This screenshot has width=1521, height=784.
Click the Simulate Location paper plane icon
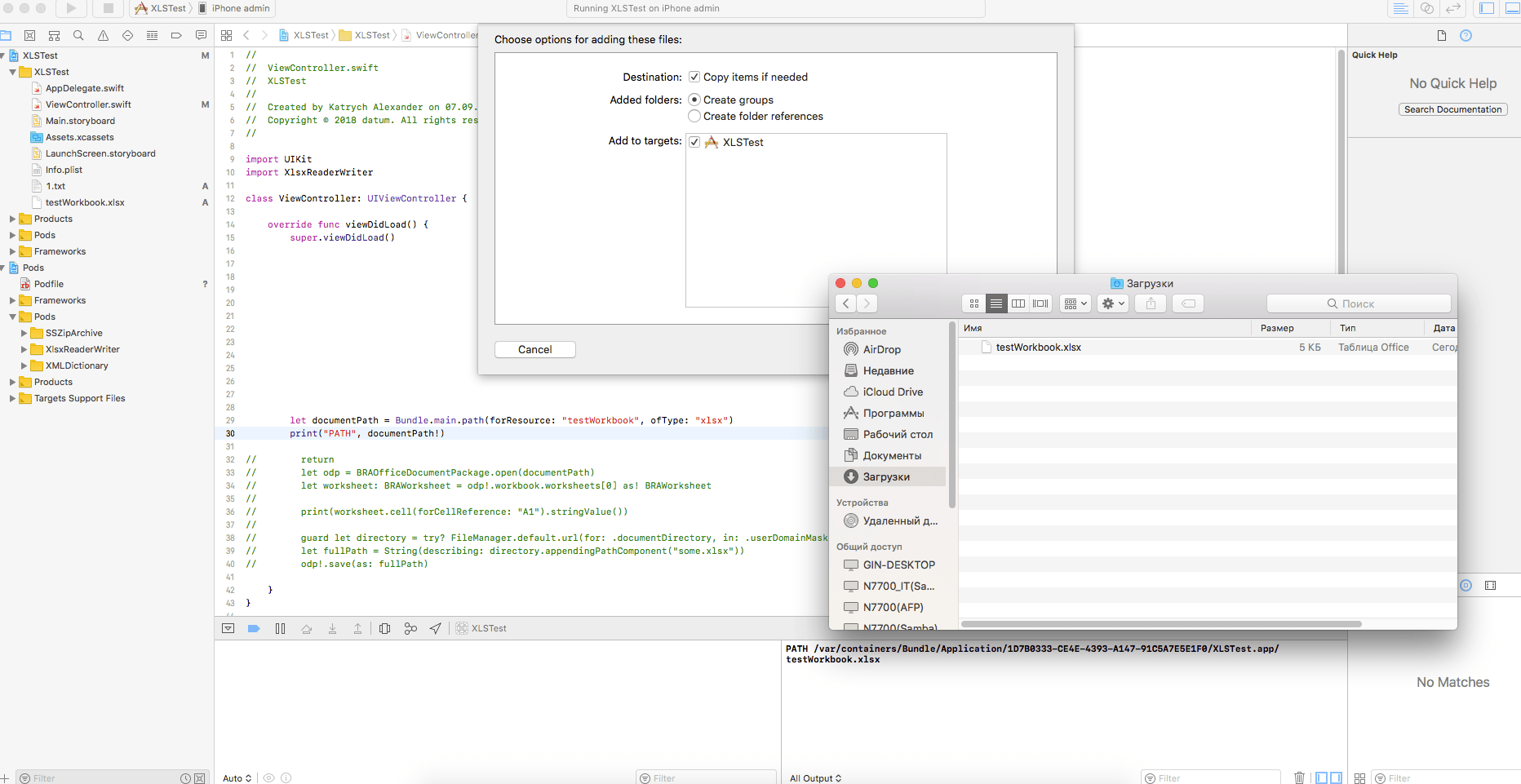(435, 628)
